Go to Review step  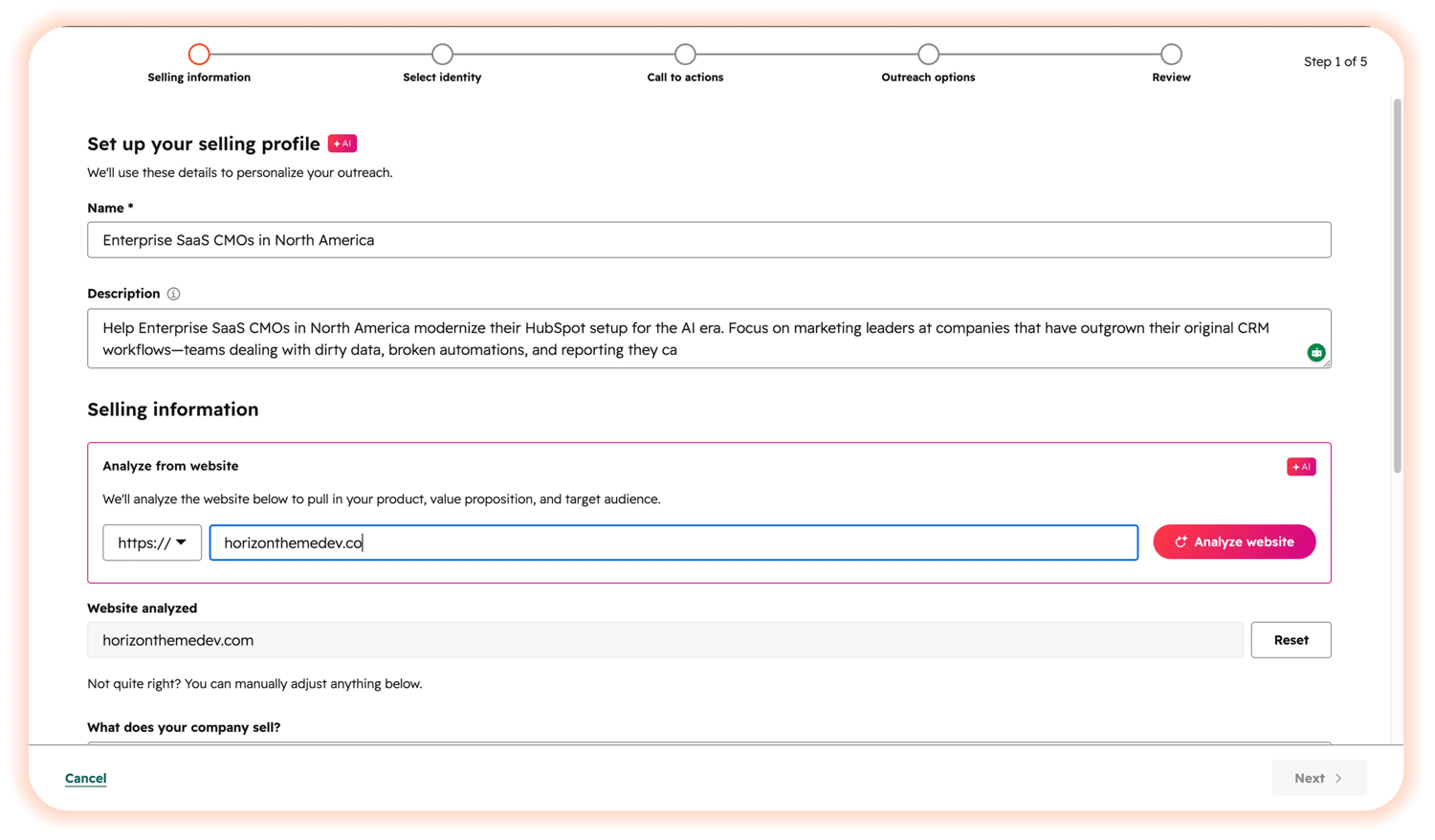pyautogui.click(x=1171, y=55)
